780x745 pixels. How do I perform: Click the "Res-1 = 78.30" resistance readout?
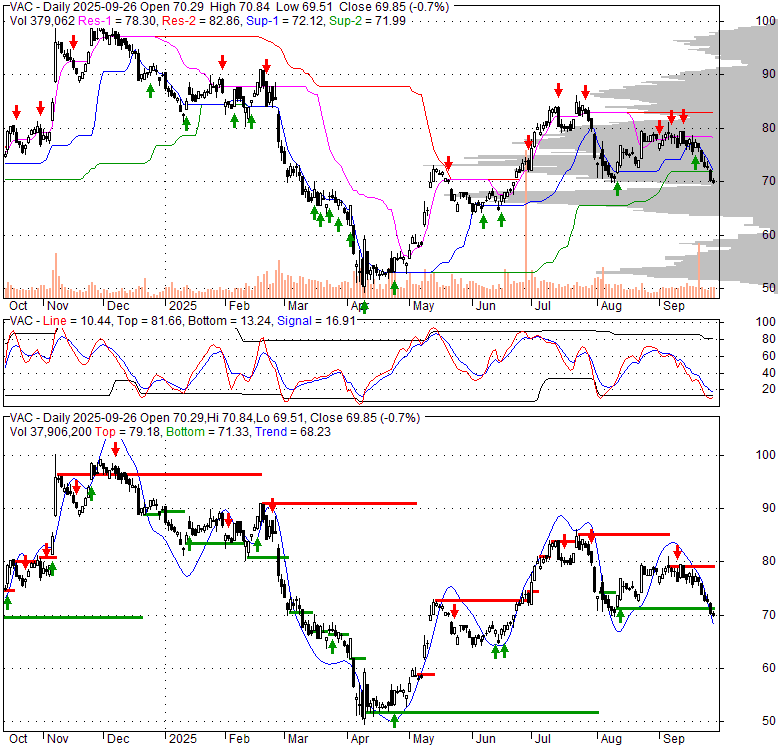click(x=117, y=21)
